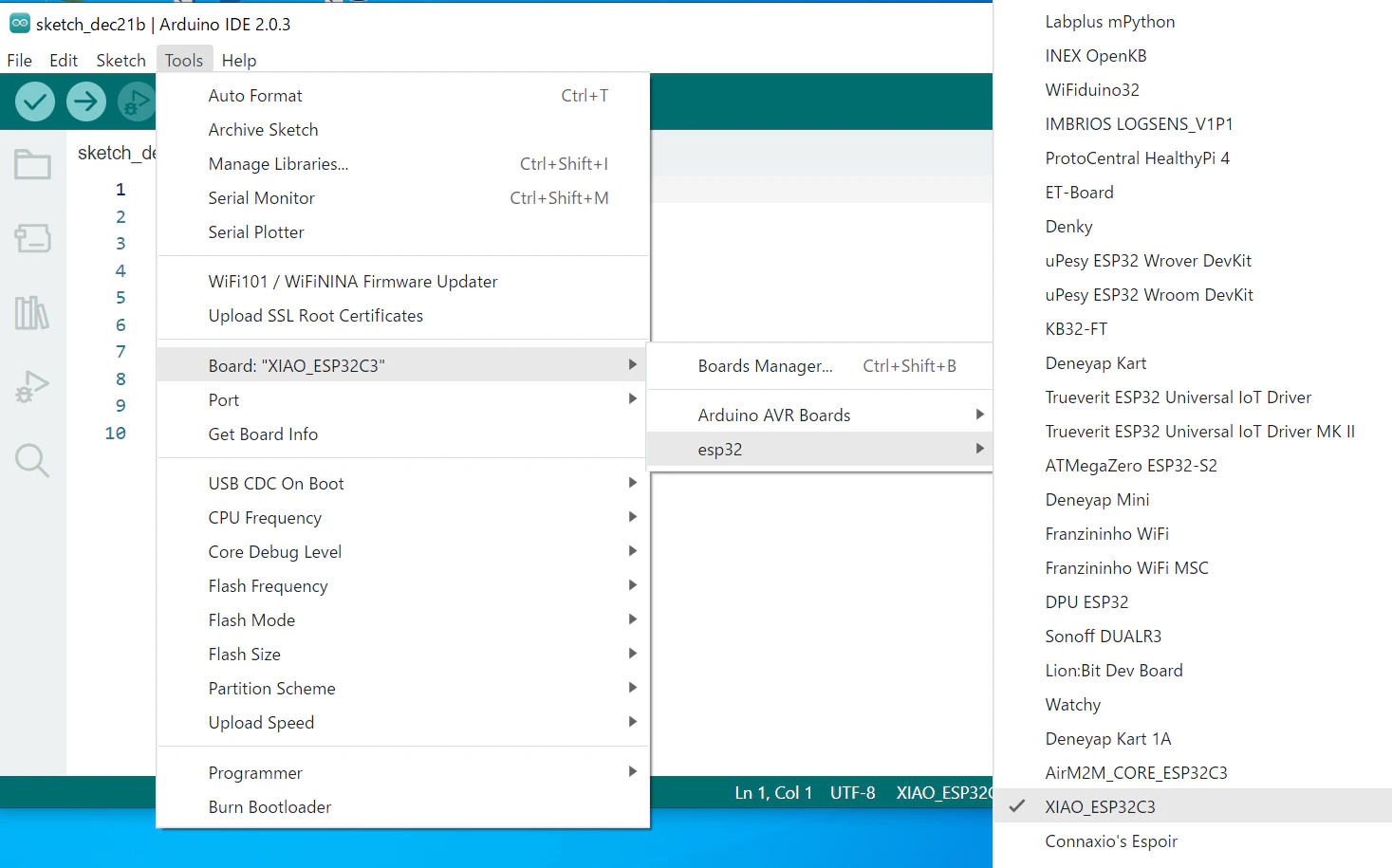
Task: Expand USB CDC On Boot options
Action: [402, 483]
